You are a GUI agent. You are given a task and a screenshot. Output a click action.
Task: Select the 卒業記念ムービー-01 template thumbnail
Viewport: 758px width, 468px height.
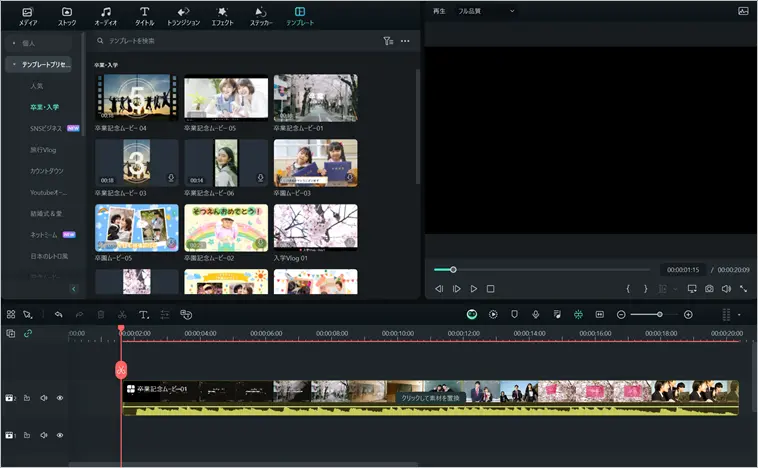[x=316, y=97]
